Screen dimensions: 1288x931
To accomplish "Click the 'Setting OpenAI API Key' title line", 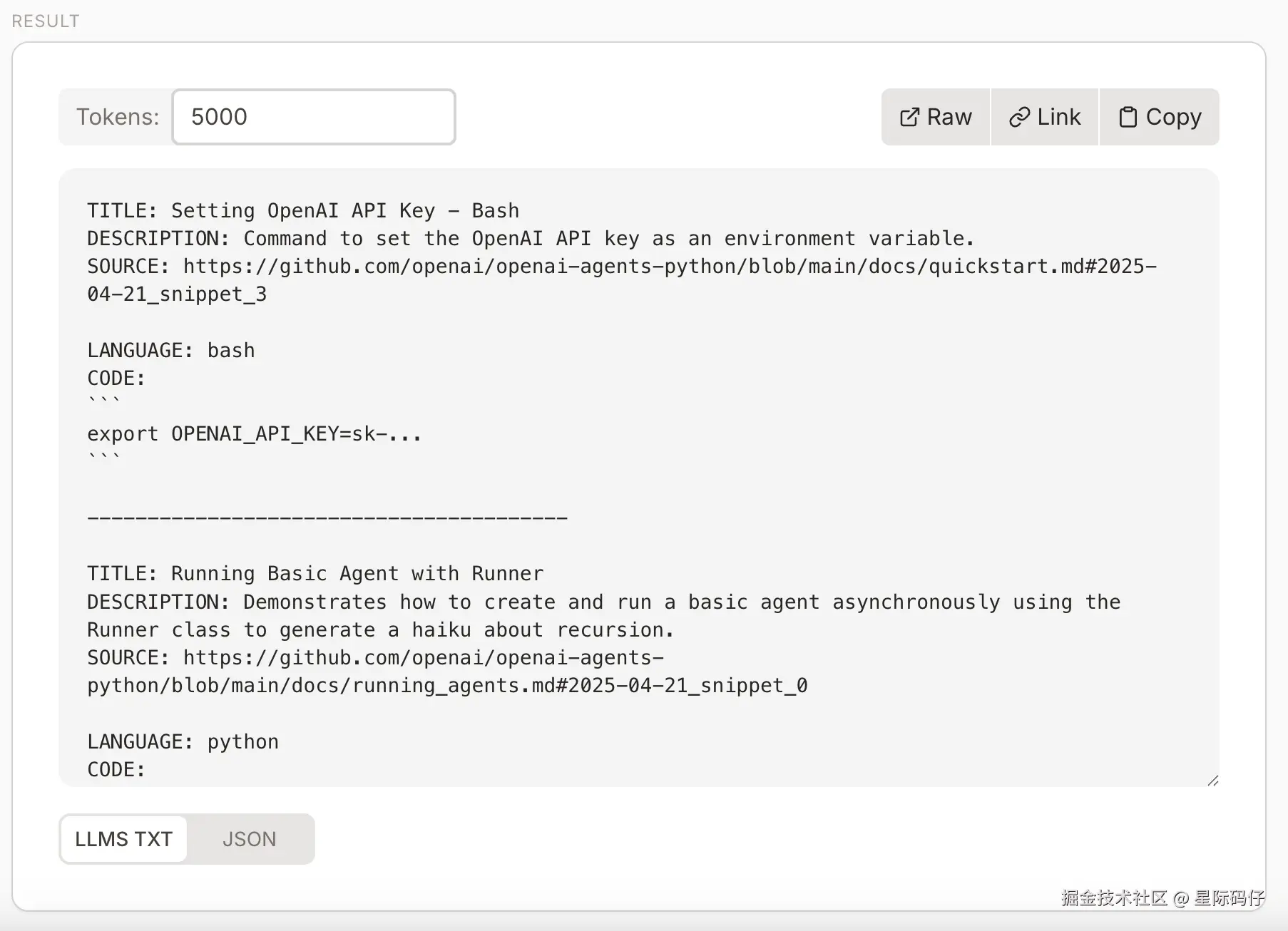I will coord(303,211).
